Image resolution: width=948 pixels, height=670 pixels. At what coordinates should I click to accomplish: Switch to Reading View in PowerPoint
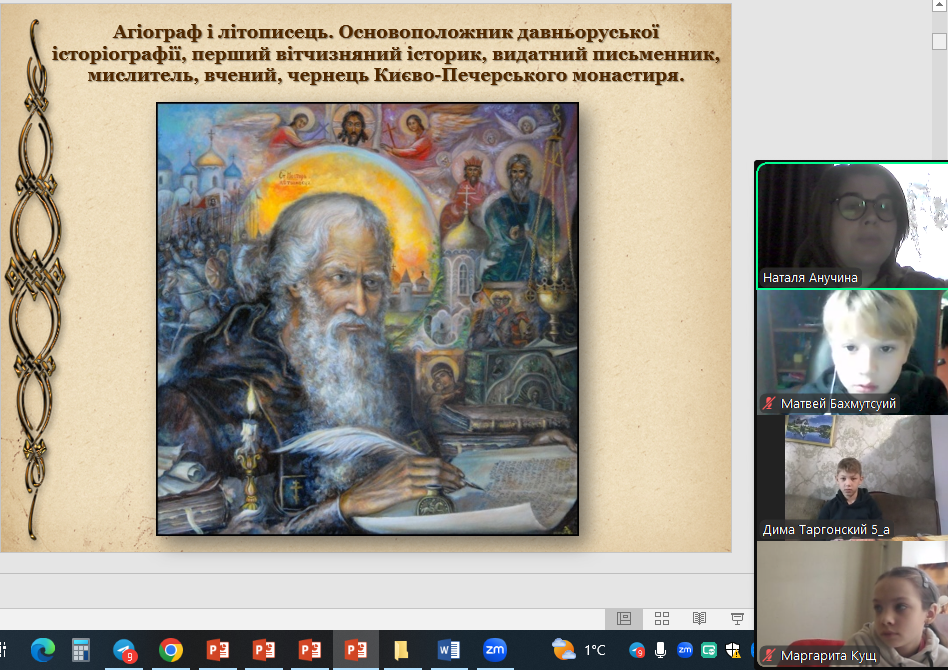699,618
